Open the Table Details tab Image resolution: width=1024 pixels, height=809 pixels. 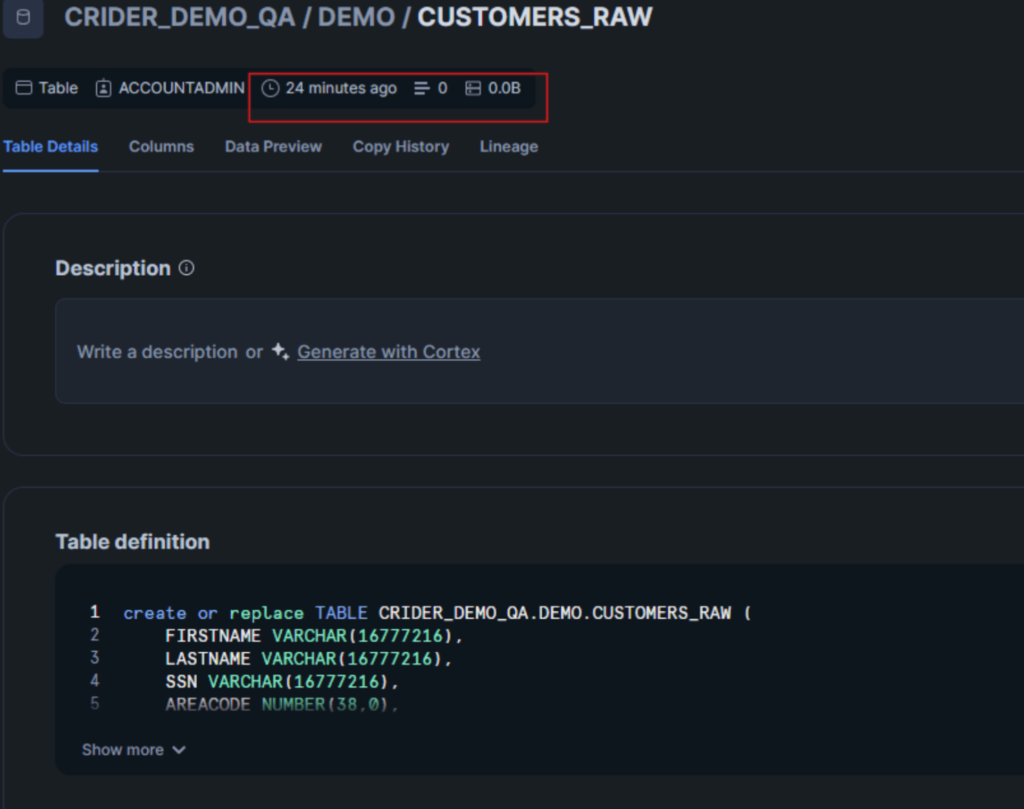[50, 147]
